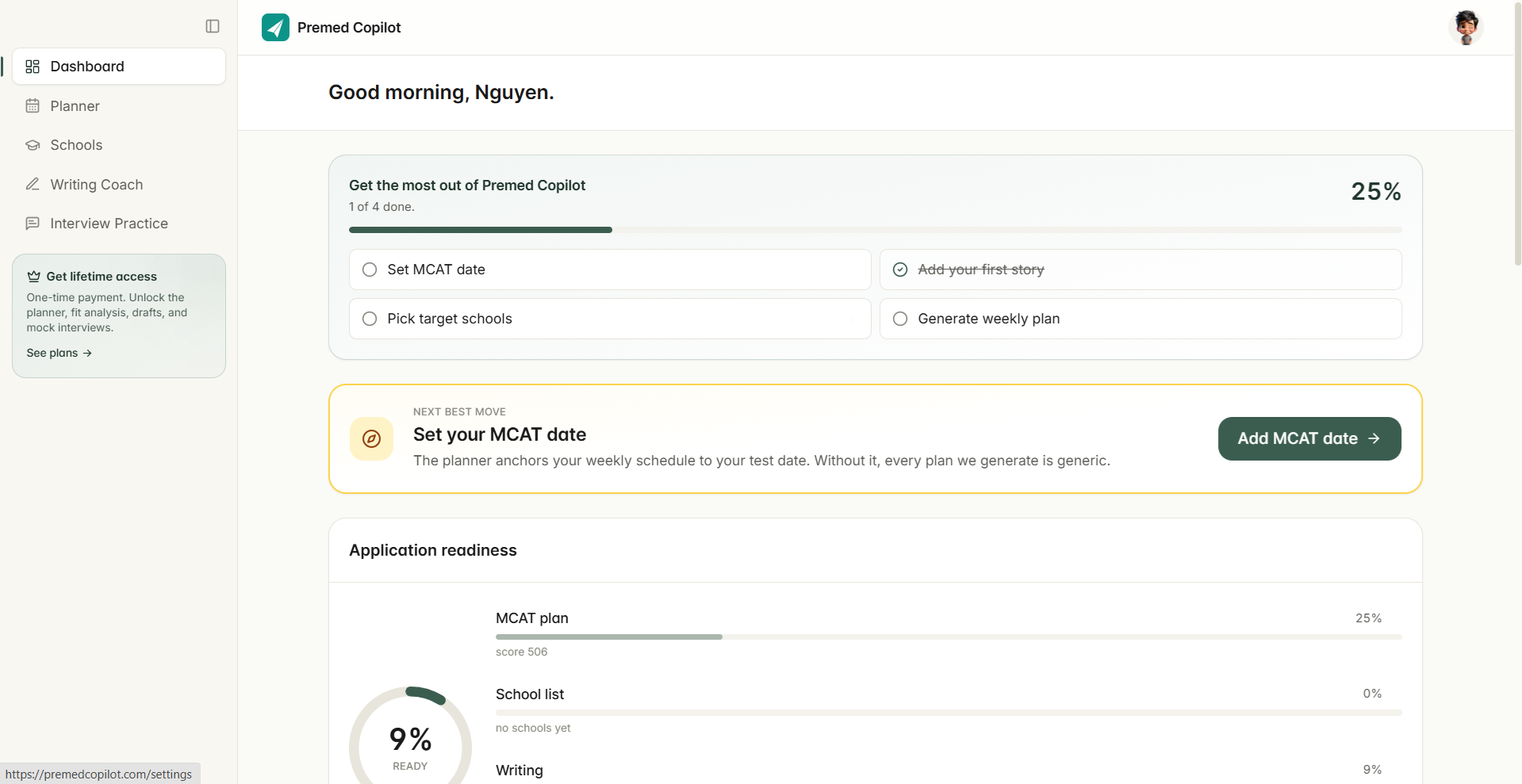Image resolution: width=1522 pixels, height=784 pixels.
Task: Click the School list 0% value
Action: (1372, 694)
